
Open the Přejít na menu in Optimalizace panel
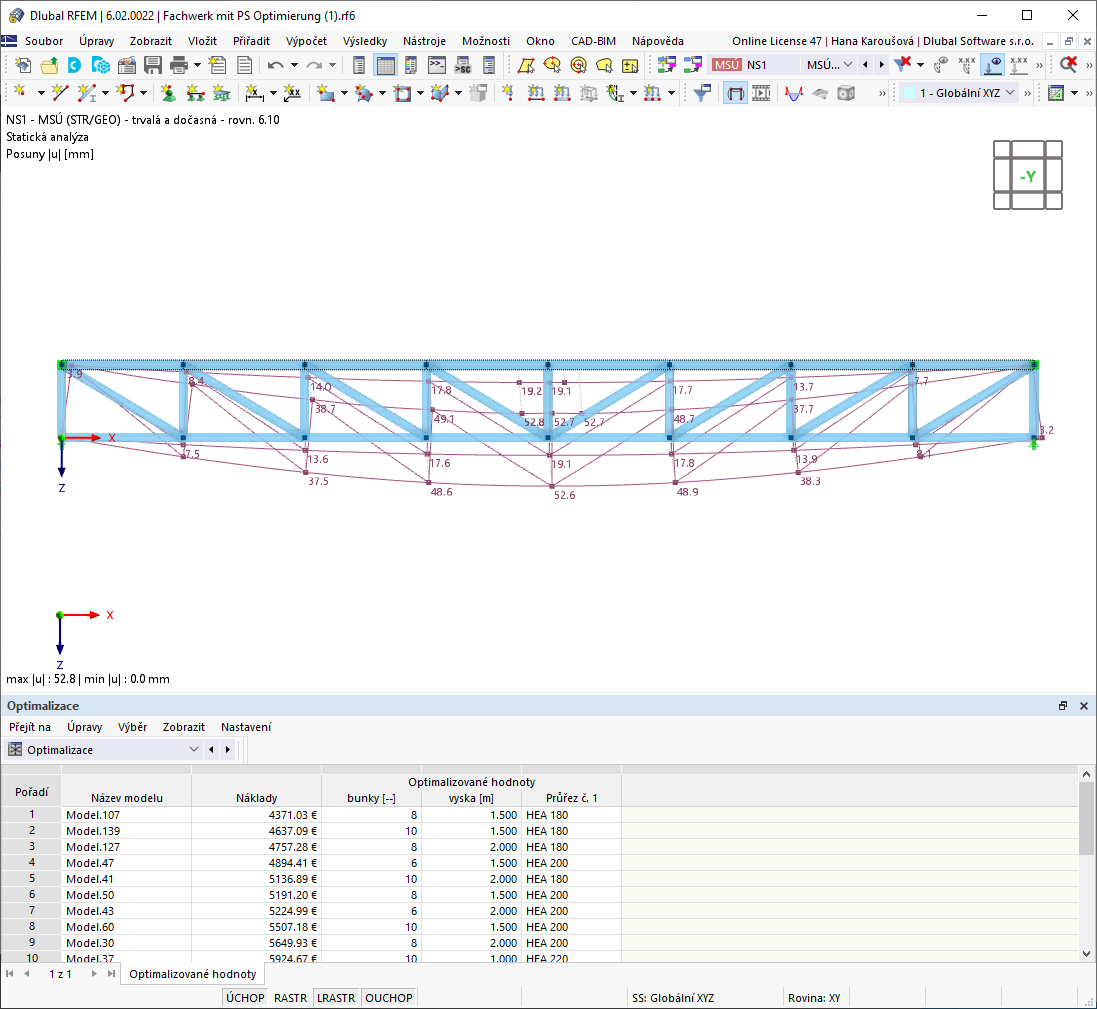click(x=29, y=727)
